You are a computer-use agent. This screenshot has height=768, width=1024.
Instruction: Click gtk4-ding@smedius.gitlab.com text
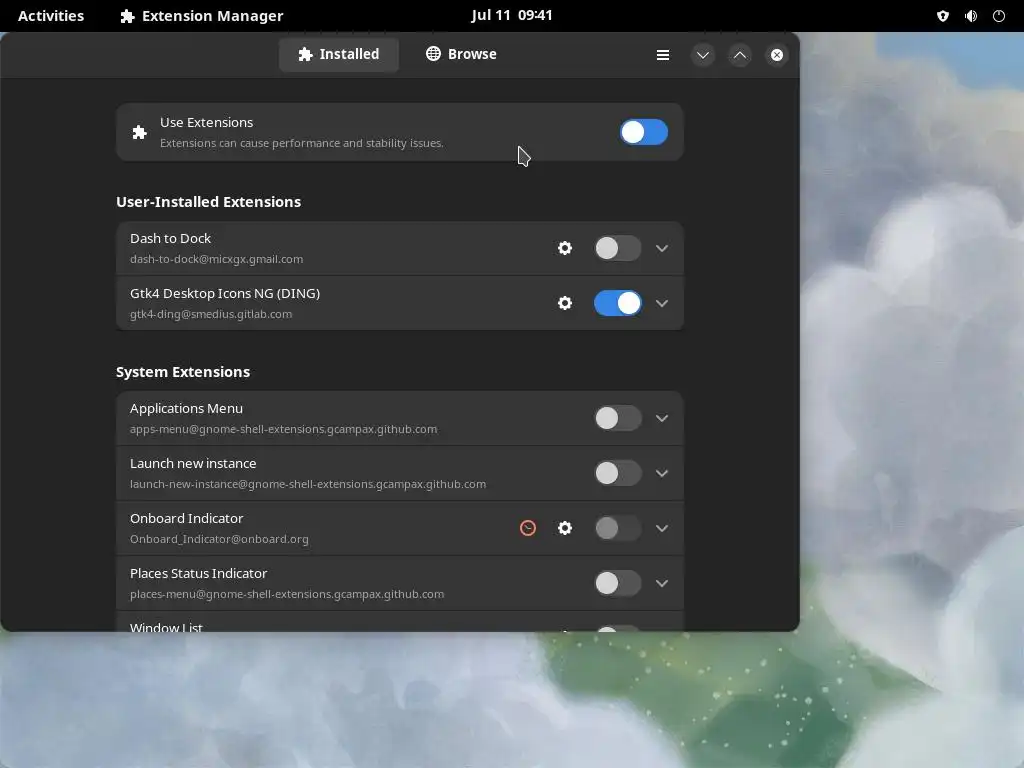[x=211, y=314]
